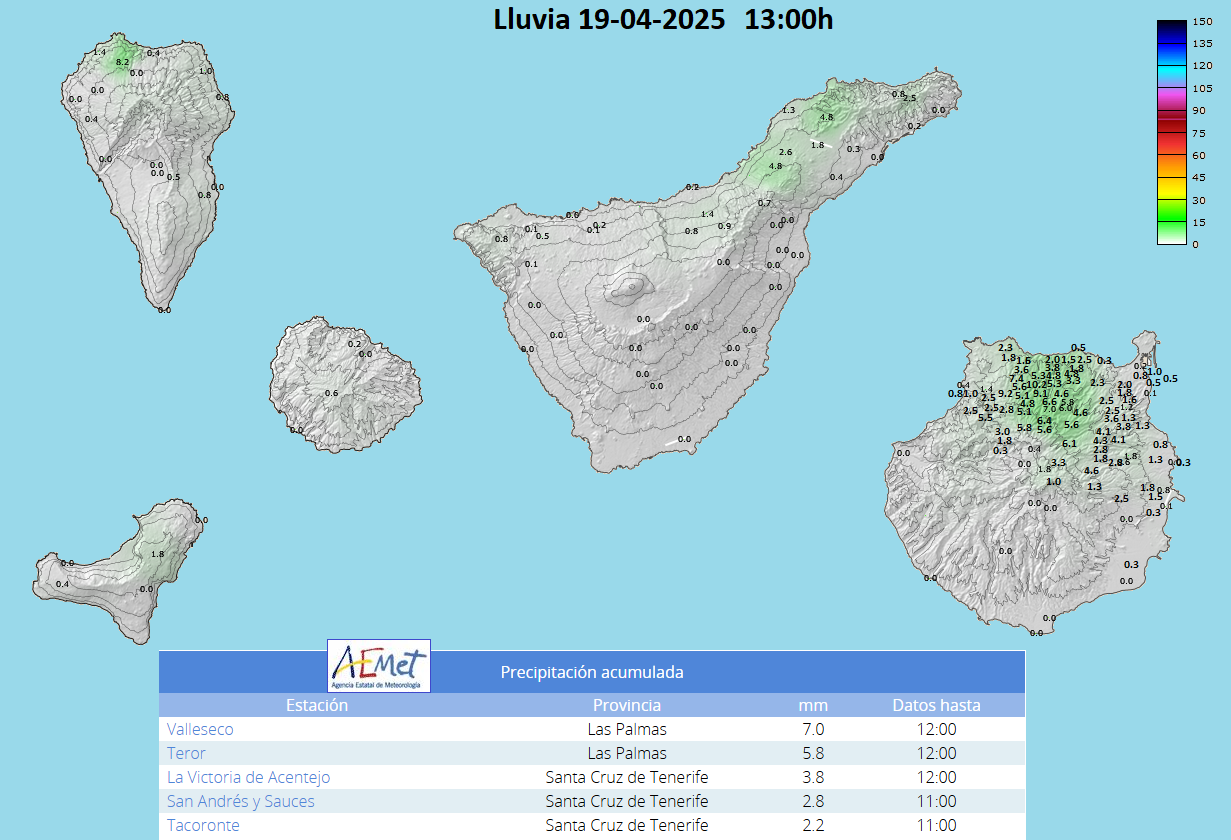Click the 'mm' column header
1231x840 pixels.
pyautogui.click(x=815, y=705)
